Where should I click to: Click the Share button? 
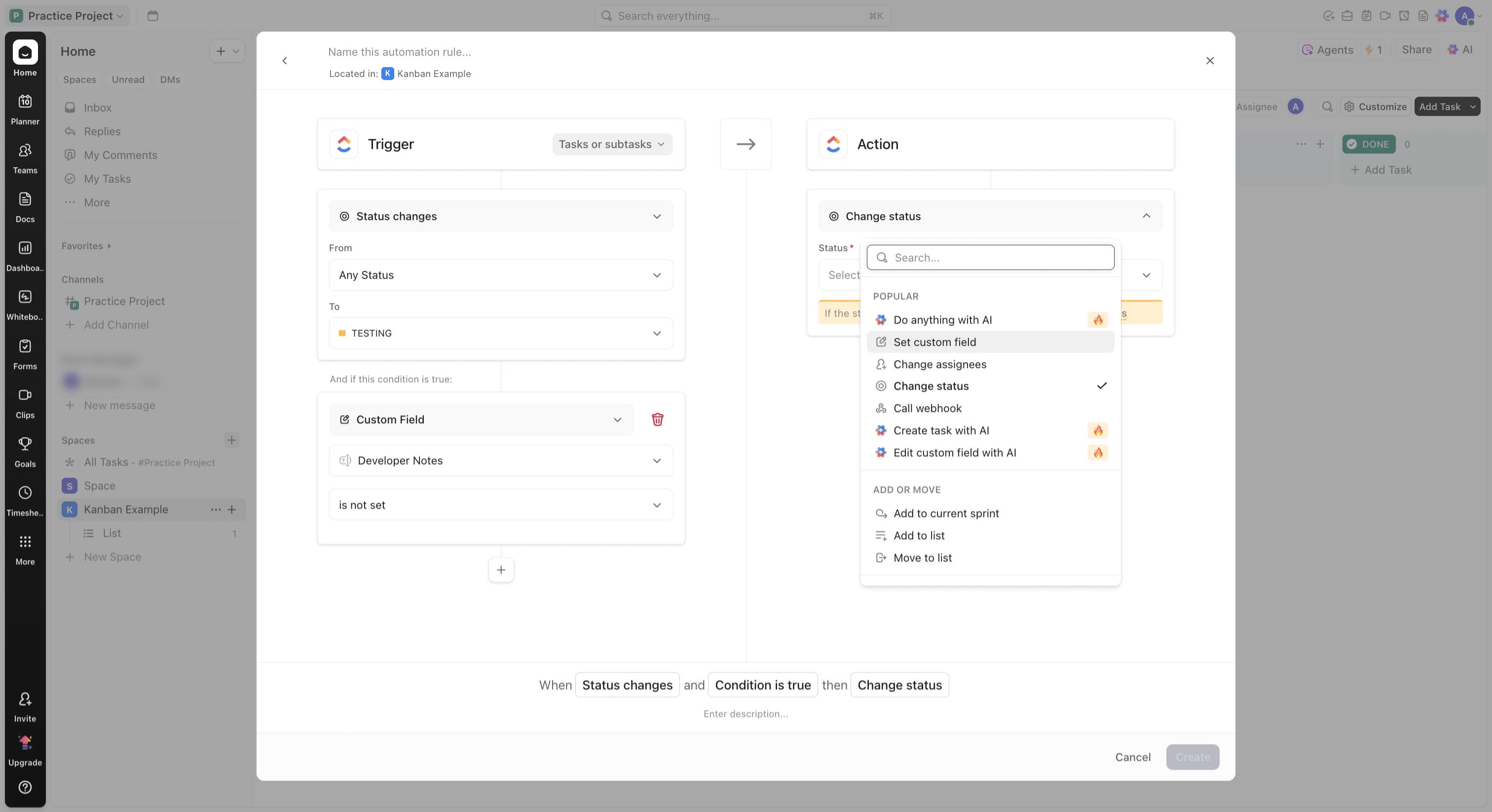click(x=1416, y=50)
